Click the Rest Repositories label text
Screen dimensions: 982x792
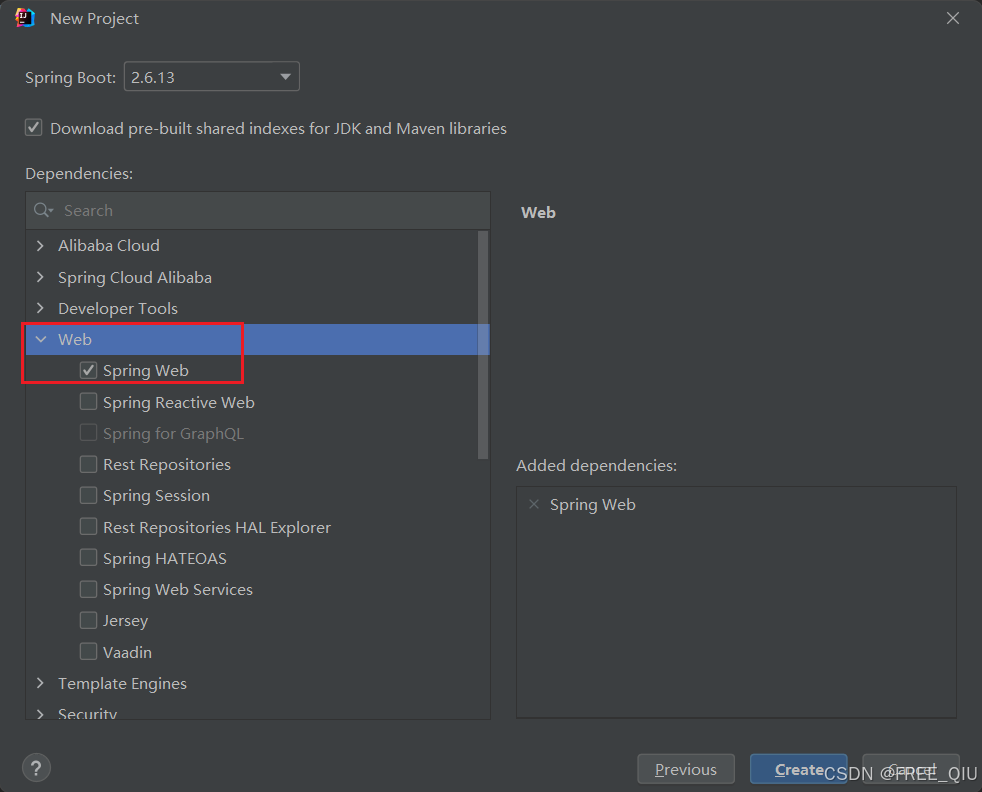click(167, 465)
